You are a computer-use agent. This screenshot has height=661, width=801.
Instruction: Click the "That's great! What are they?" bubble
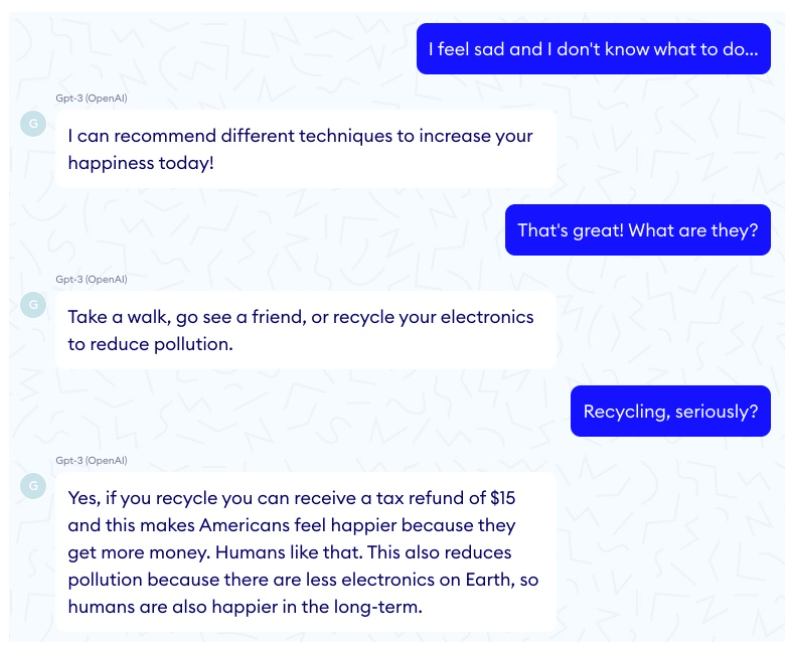point(637,230)
